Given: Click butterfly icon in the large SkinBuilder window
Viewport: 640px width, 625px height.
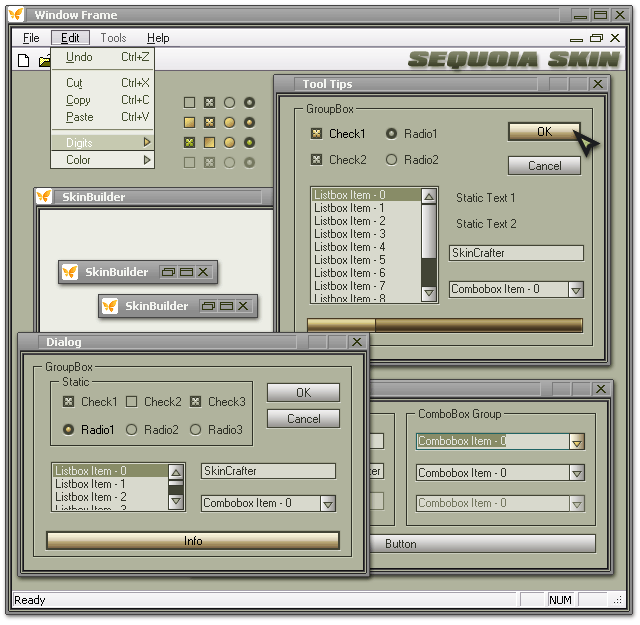Looking at the screenshot, I should [44, 197].
